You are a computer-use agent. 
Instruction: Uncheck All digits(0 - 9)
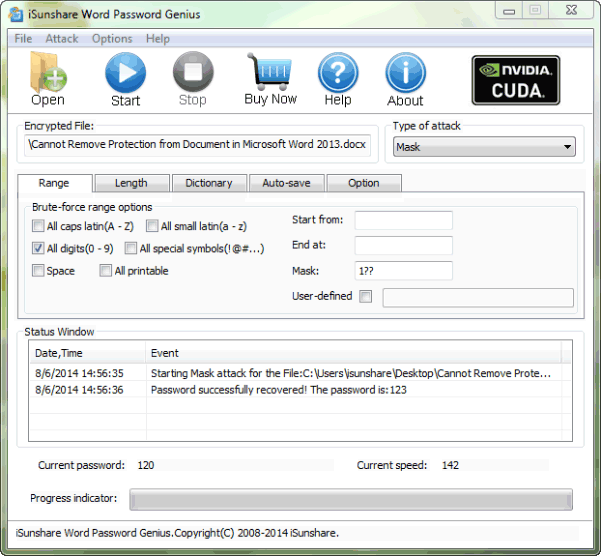(38, 248)
